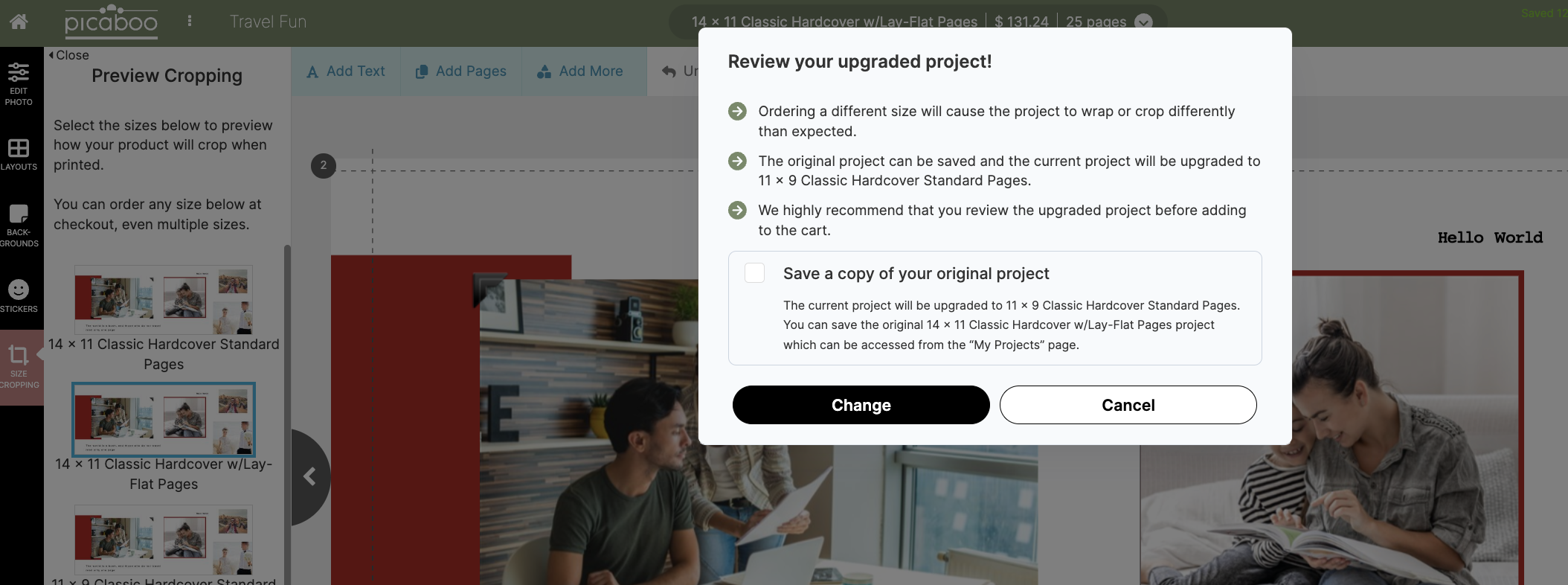The height and width of the screenshot is (585, 1568).
Task: Click Add Text in the toolbar
Action: [x=346, y=71]
